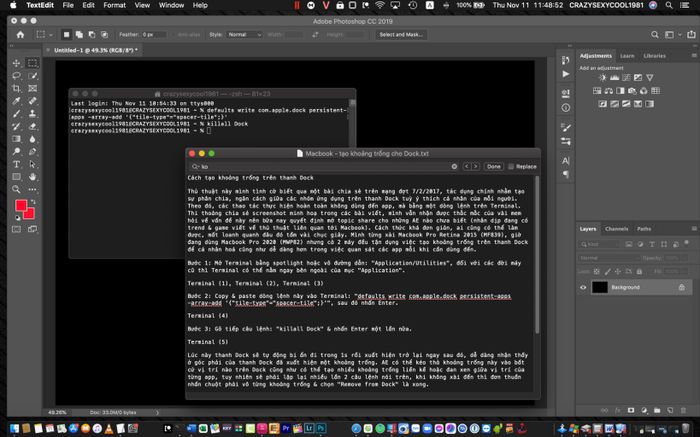The width and height of the screenshot is (700, 437).
Task: Hide the Background layer visibility eye
Action: coord(583,287)
